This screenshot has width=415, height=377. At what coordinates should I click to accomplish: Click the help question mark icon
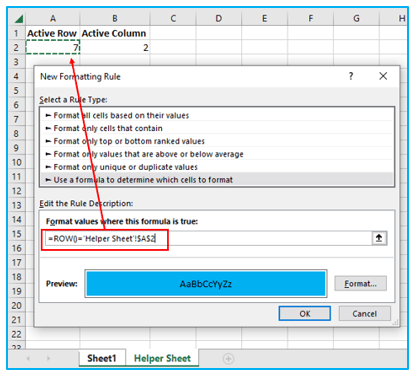tap(351, 76)
